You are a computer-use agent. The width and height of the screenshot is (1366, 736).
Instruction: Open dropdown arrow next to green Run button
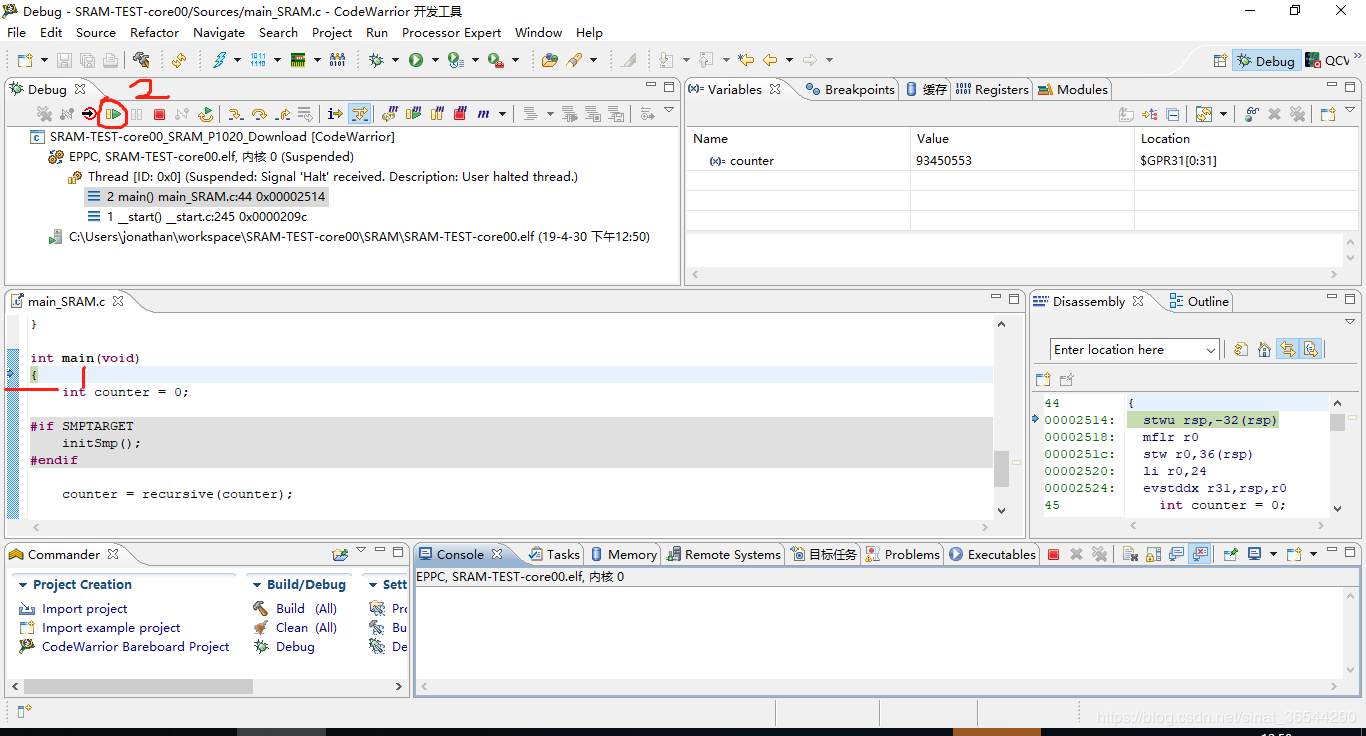coord(433,61)
